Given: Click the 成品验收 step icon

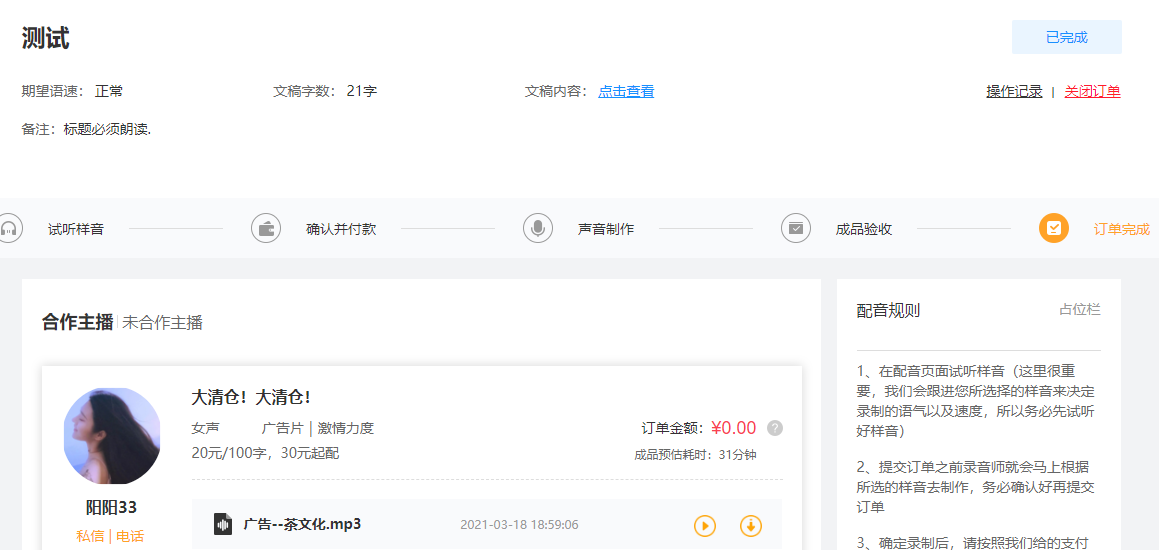Looking at the screenshot, I should (x=796, y=228).
